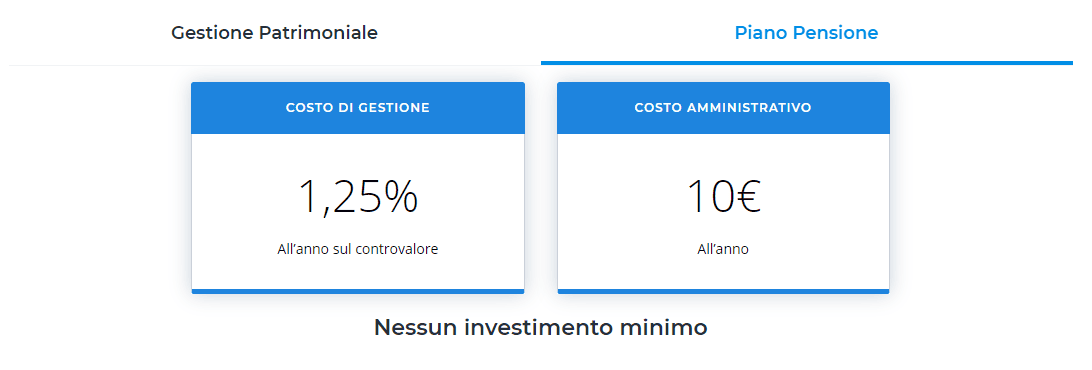The width and height of the screenshot is (1092, 370).
Task: Click the 'Nessun investimento minimo' heading
Action: [x=540, y=327]
